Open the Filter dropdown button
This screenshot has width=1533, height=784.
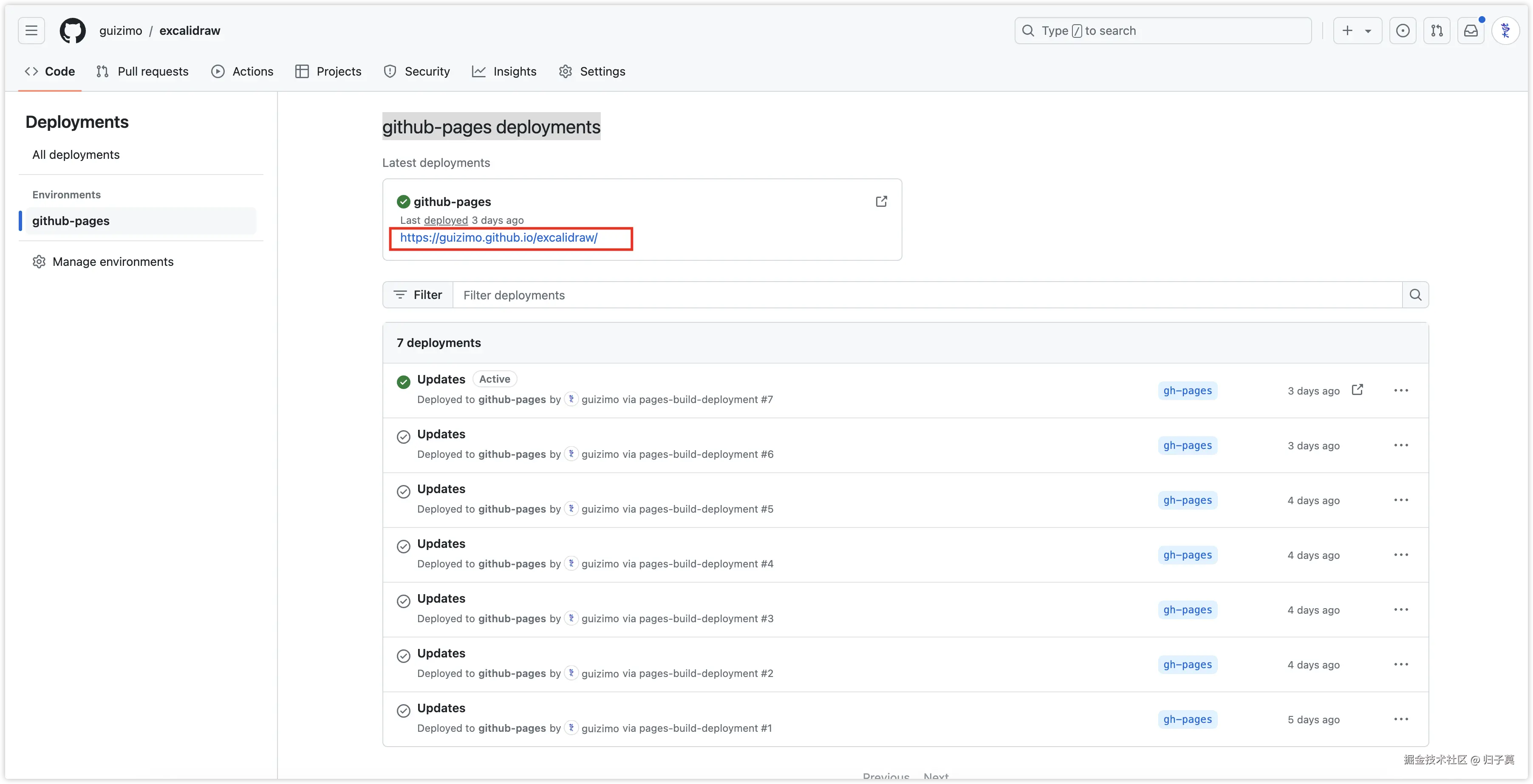click(x=418, y=295)
